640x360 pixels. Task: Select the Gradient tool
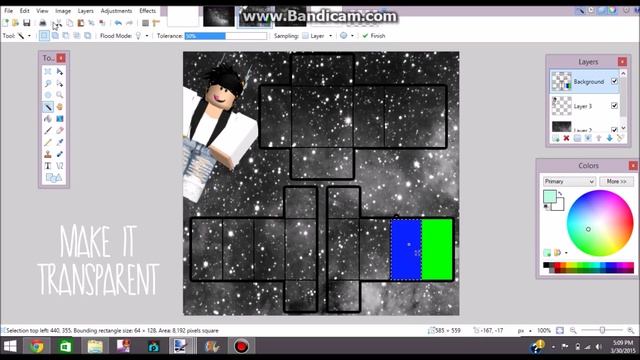60,119
